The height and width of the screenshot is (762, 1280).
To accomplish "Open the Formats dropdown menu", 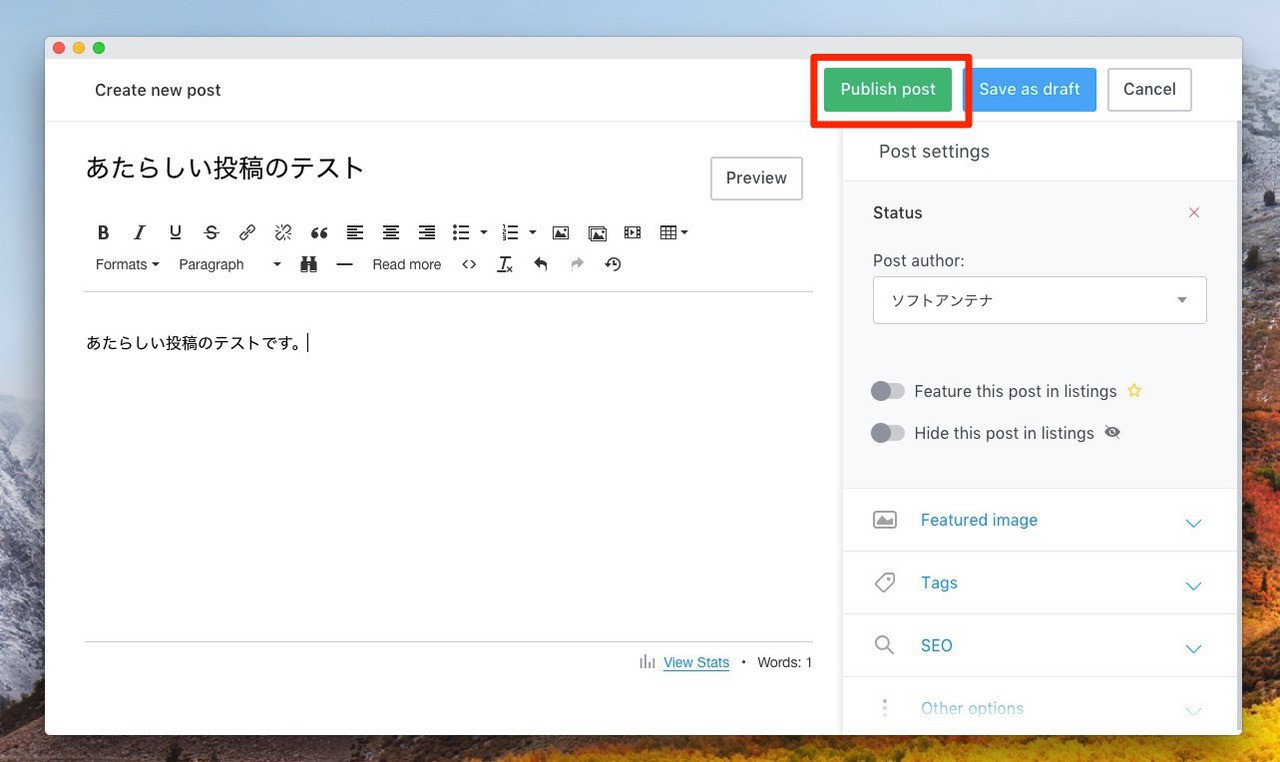I will tap(127, 265).
